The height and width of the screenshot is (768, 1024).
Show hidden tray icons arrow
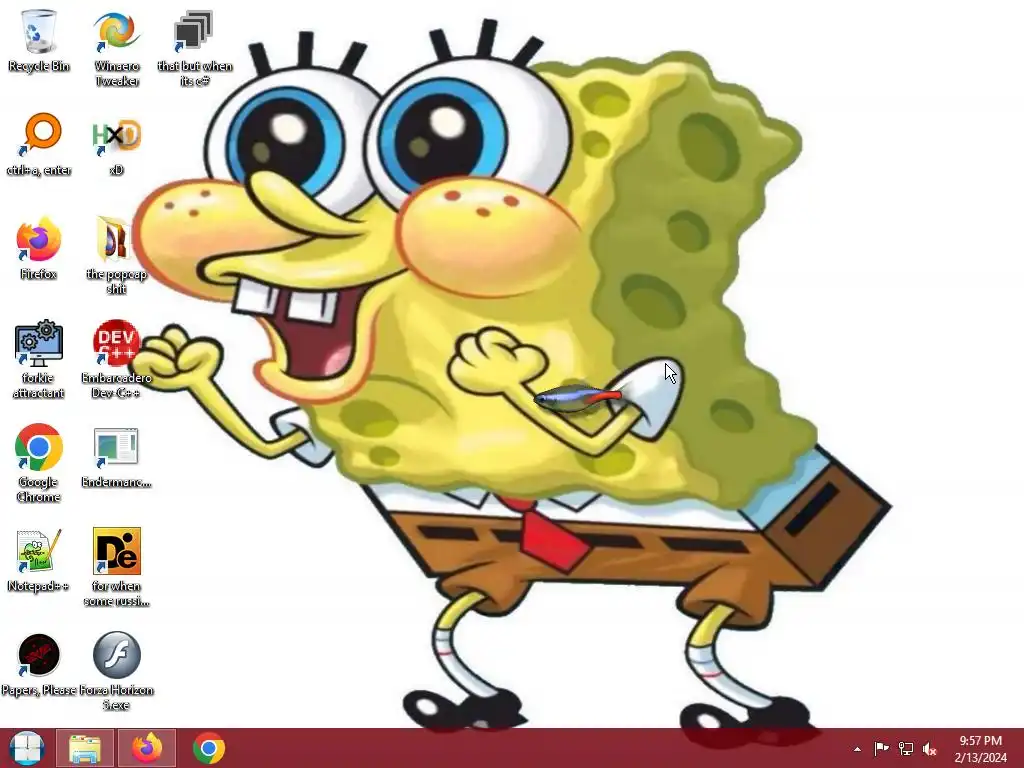pos(857,749)
